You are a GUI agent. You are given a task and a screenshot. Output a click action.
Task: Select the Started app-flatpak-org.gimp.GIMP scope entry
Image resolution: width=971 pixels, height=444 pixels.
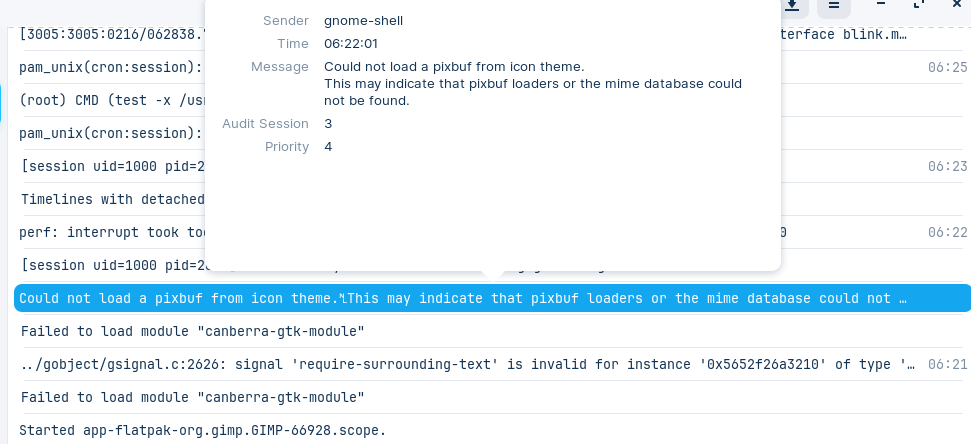492,429
